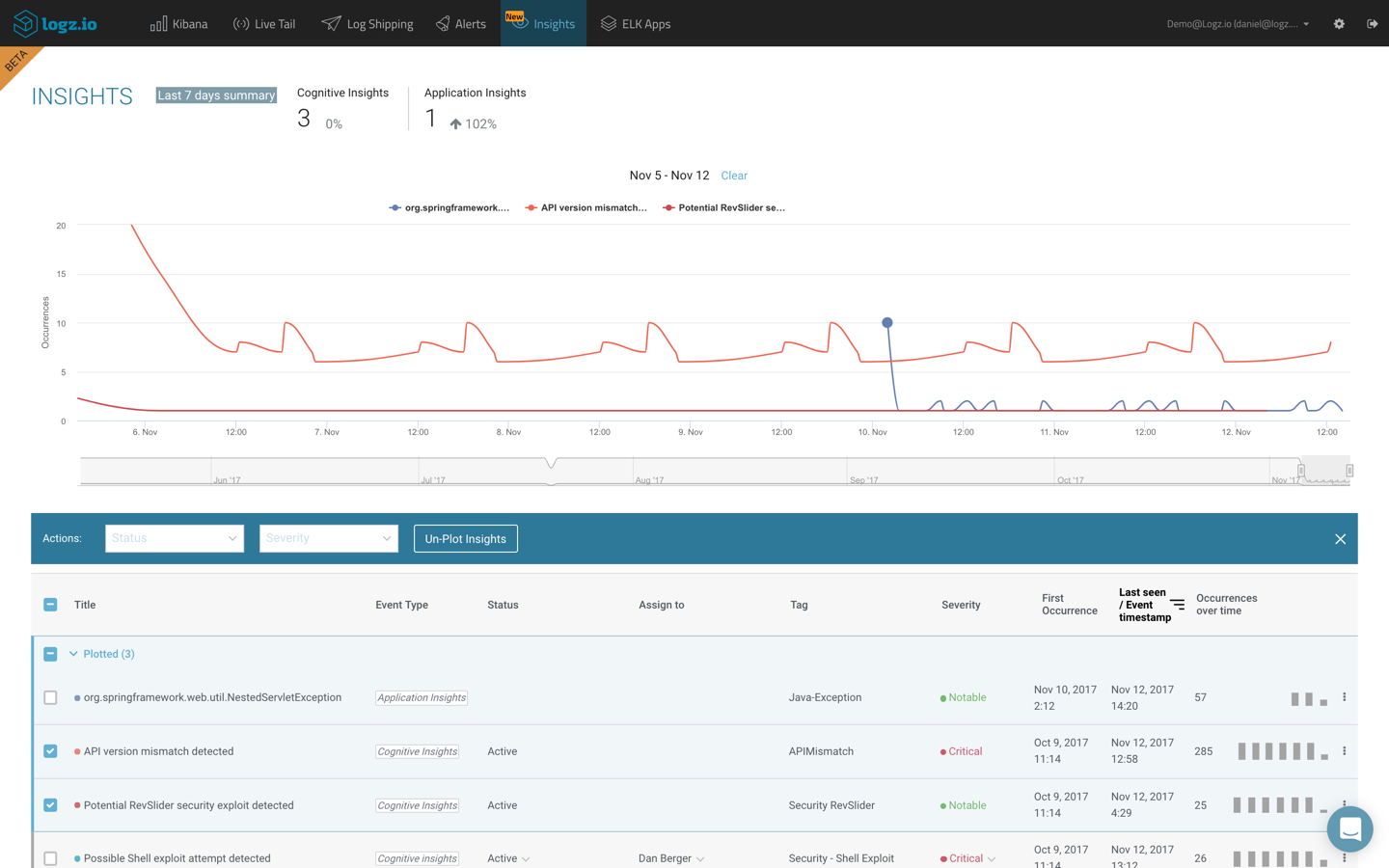Open org.springframework.web.util.NestedServletException insight
The width and height of the screenshot is (1389, 868).
click(212, 697)
